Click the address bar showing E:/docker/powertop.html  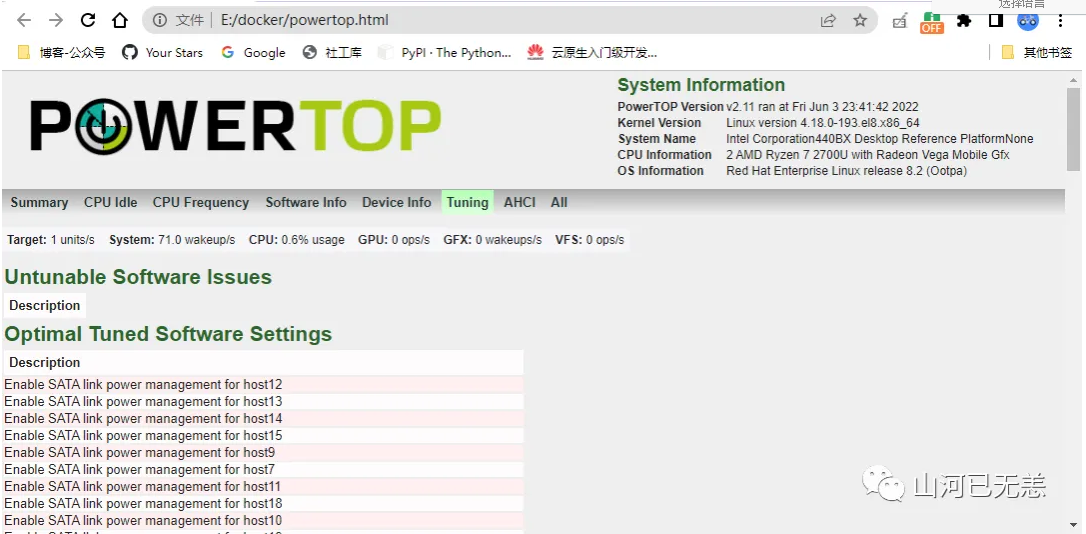(x=500, y=20)
